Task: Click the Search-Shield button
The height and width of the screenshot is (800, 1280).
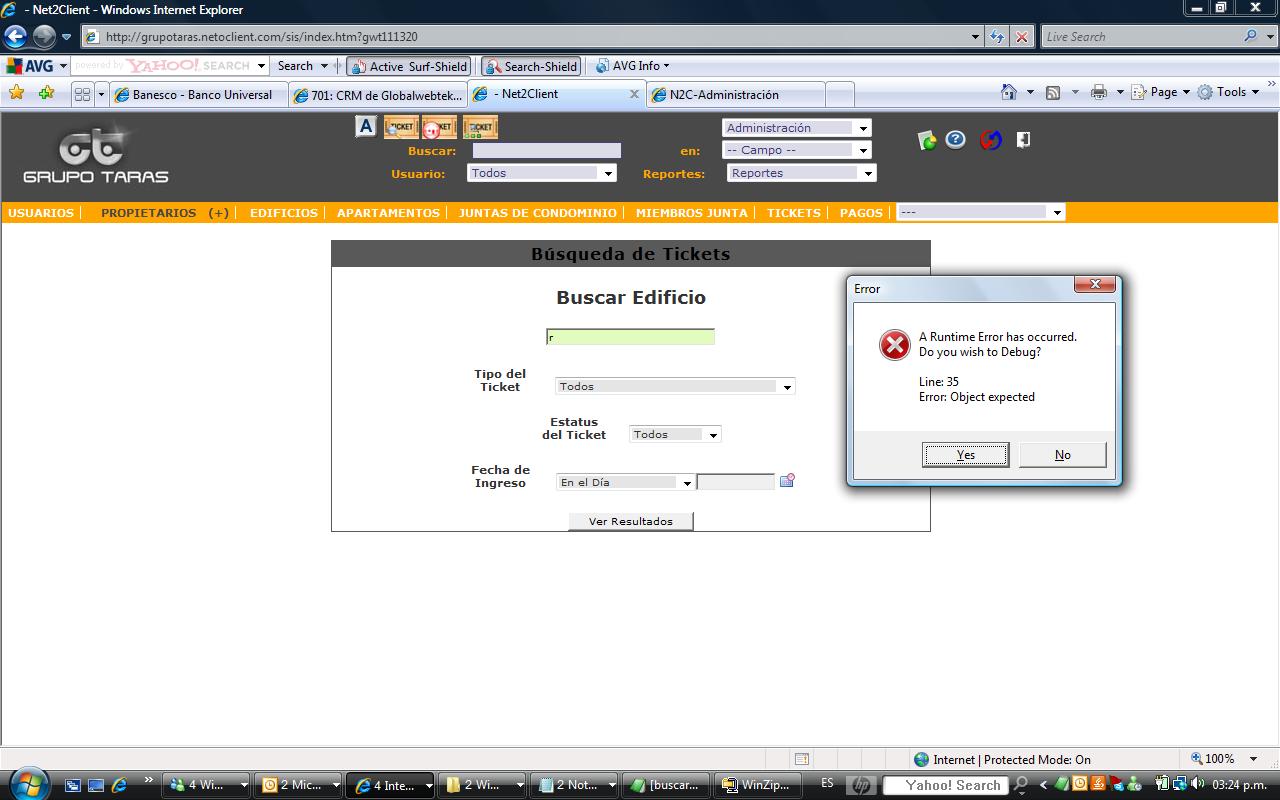Action: [531, 66]
